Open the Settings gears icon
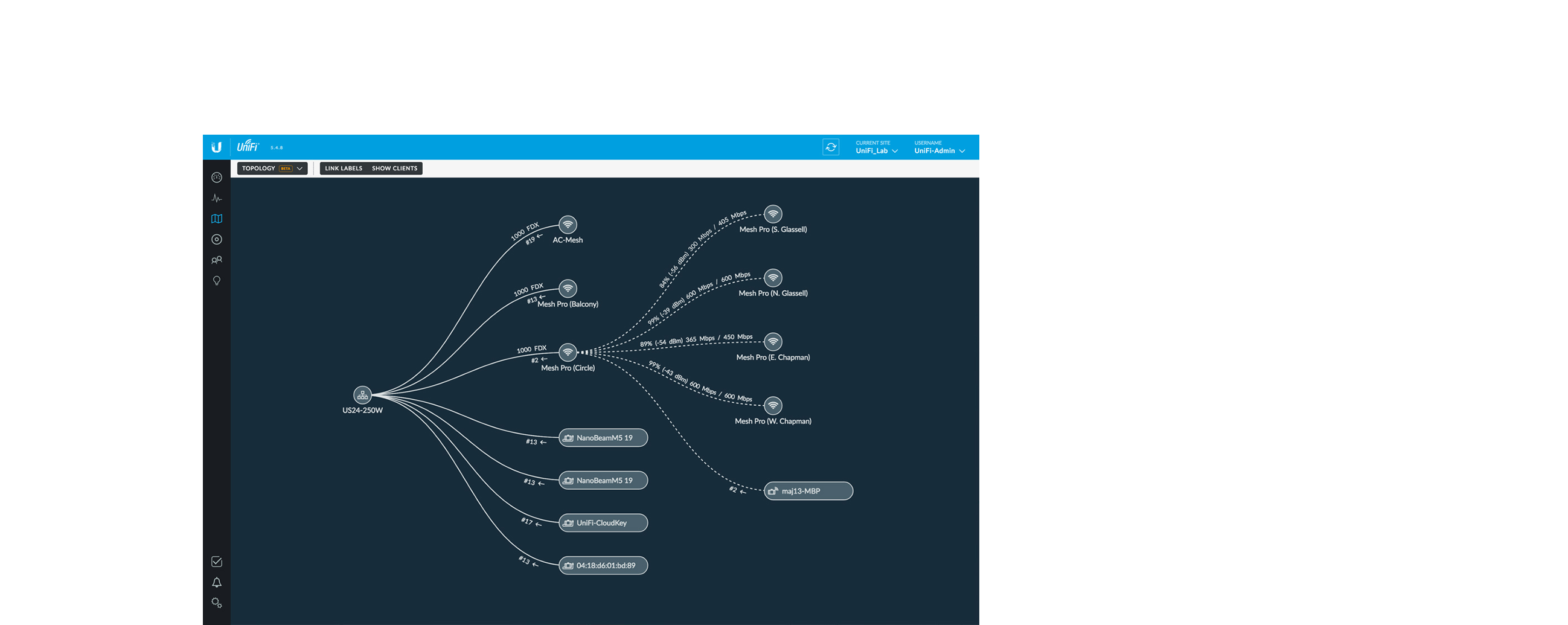 pyautogui.click(x=216, y=603)
